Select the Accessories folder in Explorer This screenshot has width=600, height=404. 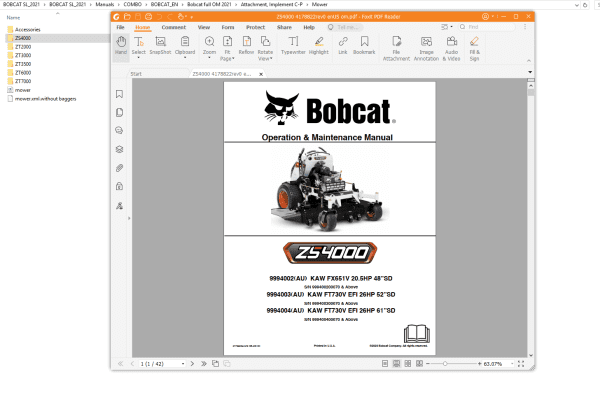(28, 29)
